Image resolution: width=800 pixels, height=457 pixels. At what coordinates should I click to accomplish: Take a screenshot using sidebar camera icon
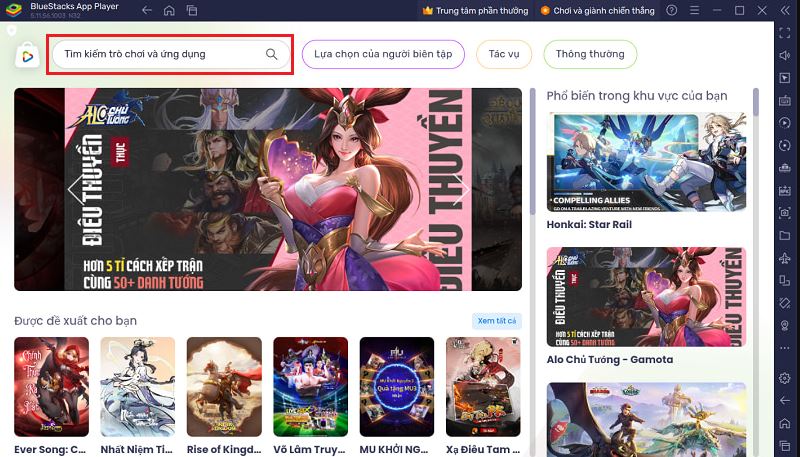[785, 212]
